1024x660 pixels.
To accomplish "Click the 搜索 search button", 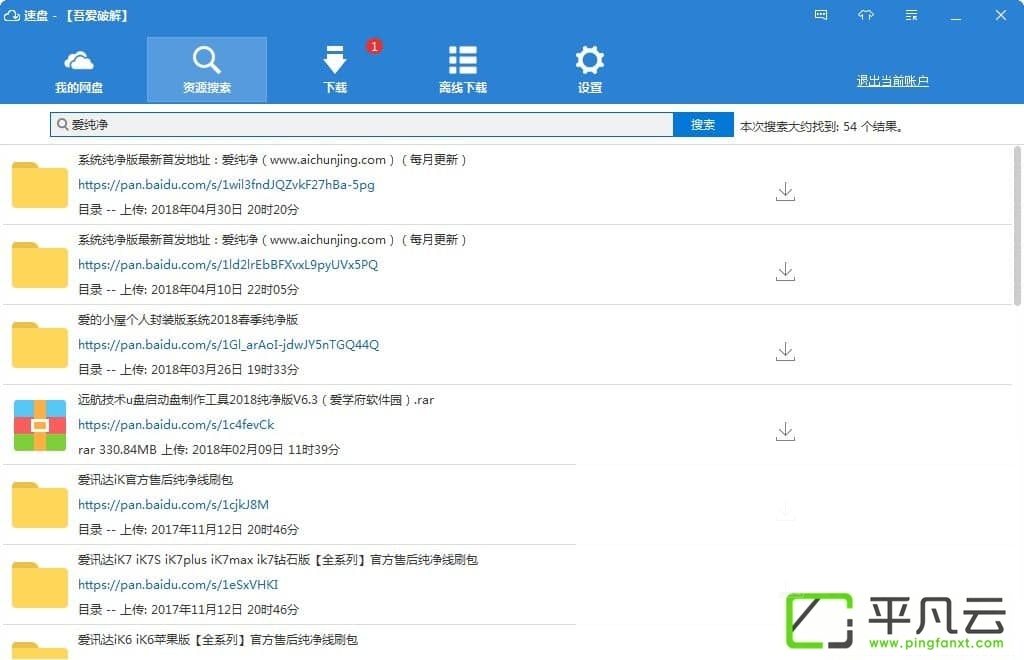I will (703, 125).
